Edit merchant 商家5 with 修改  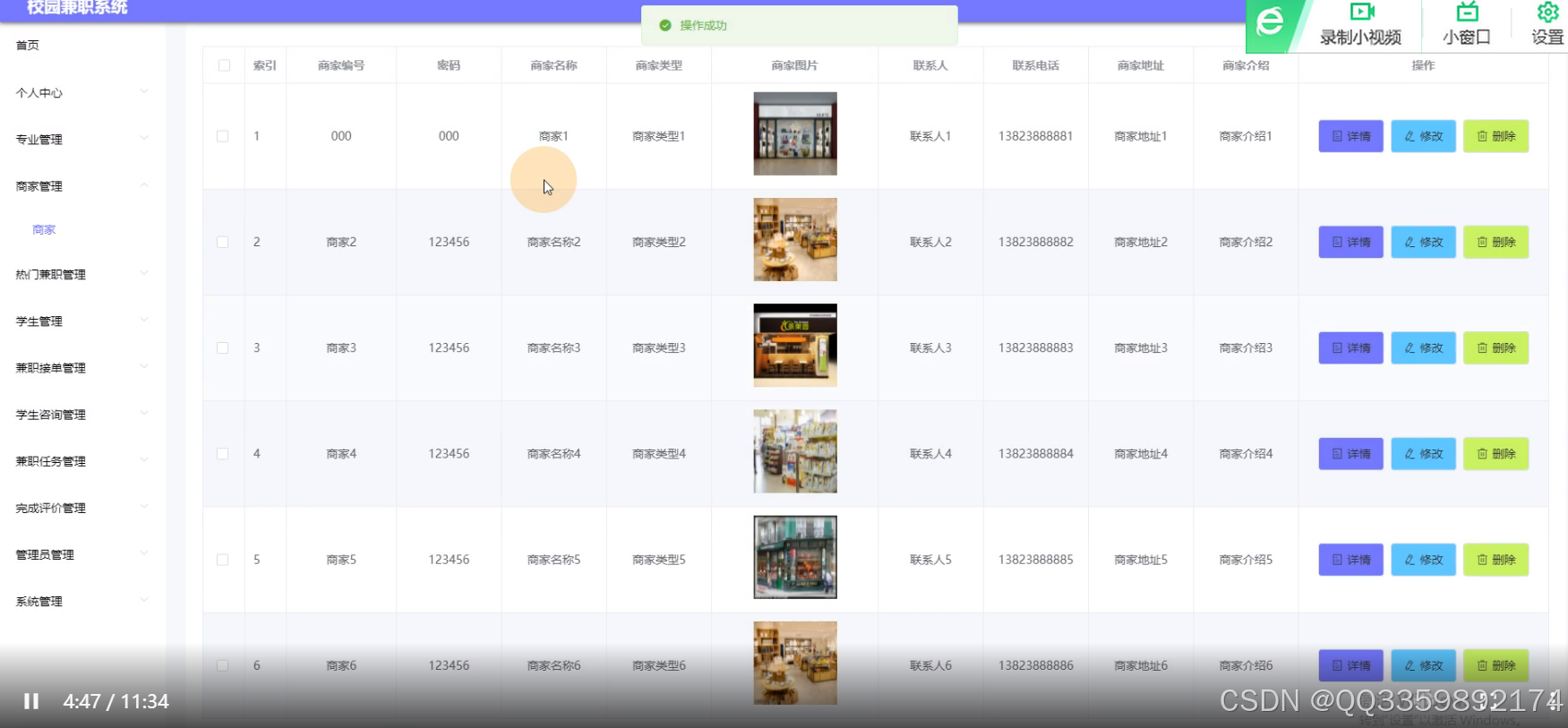click(1423, 560)
